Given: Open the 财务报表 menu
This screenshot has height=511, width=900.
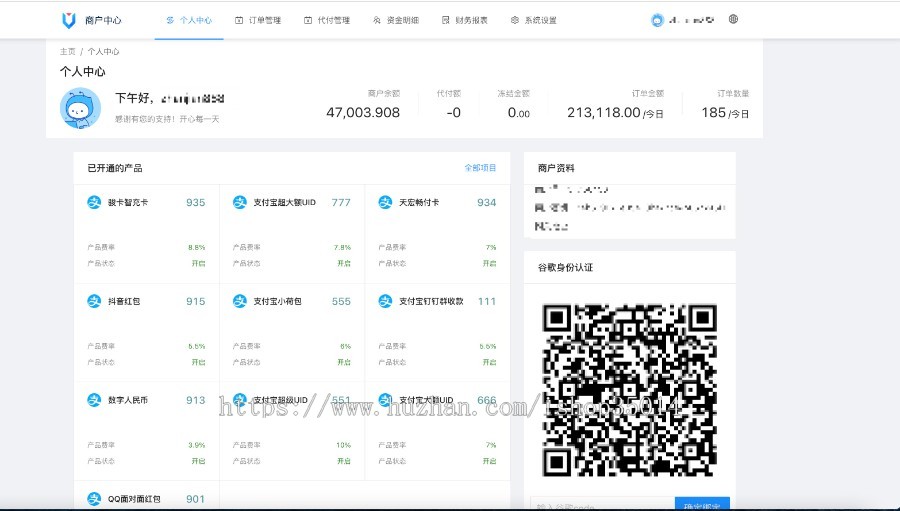Looking at the screenshot, I should click(x=464, y=20).
